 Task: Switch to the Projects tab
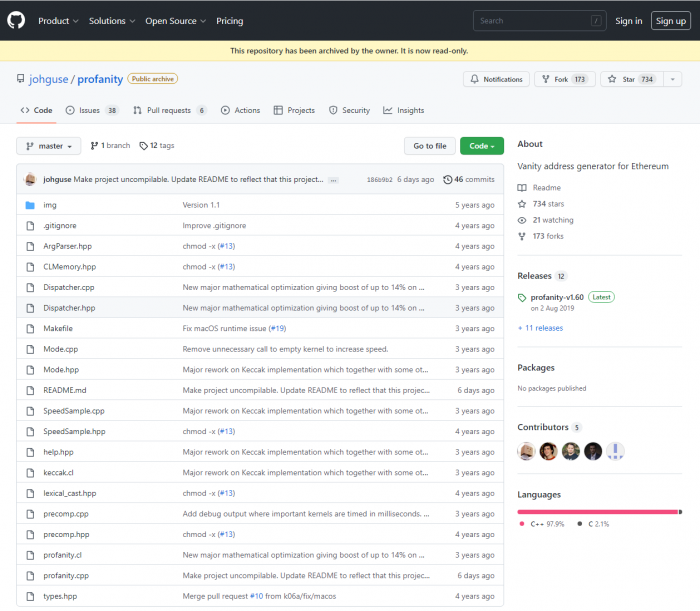294,110
